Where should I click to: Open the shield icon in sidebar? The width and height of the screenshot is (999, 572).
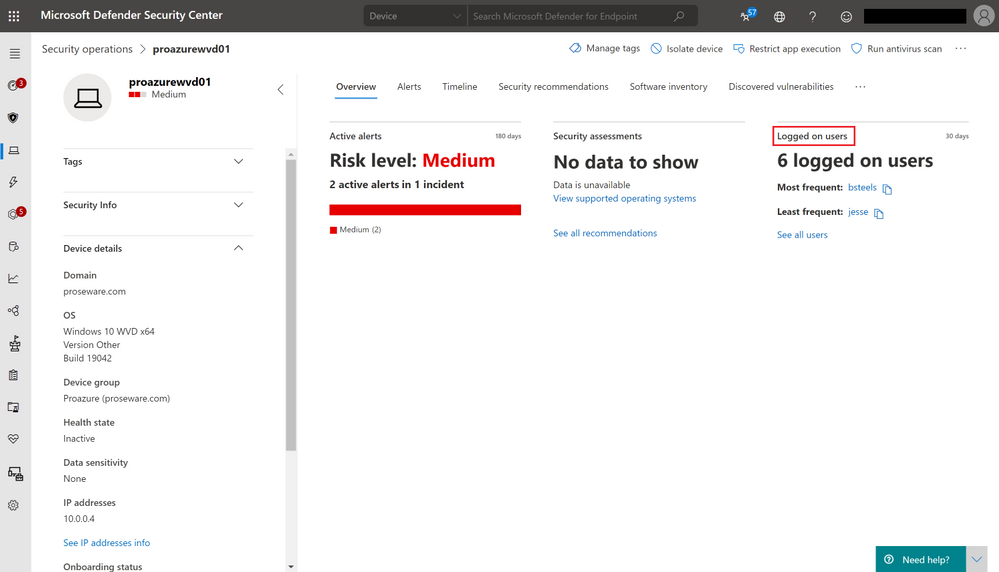click(13, 118)
